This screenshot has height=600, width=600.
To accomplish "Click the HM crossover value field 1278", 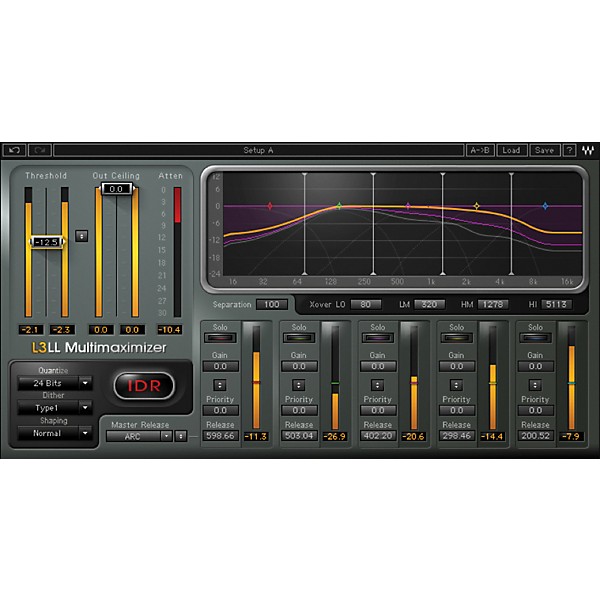I will [x=493, y=304].
